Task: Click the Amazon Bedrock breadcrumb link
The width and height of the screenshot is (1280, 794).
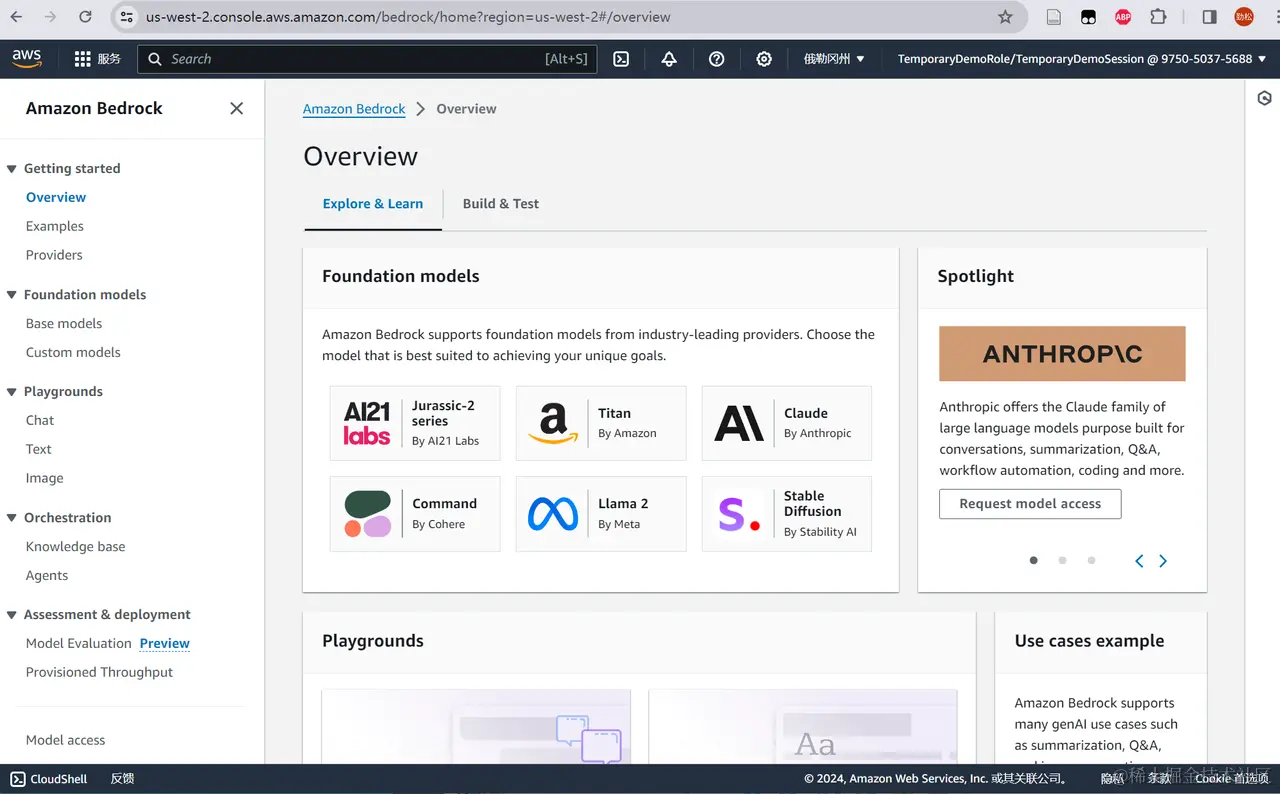Action: tap(354, 109)
